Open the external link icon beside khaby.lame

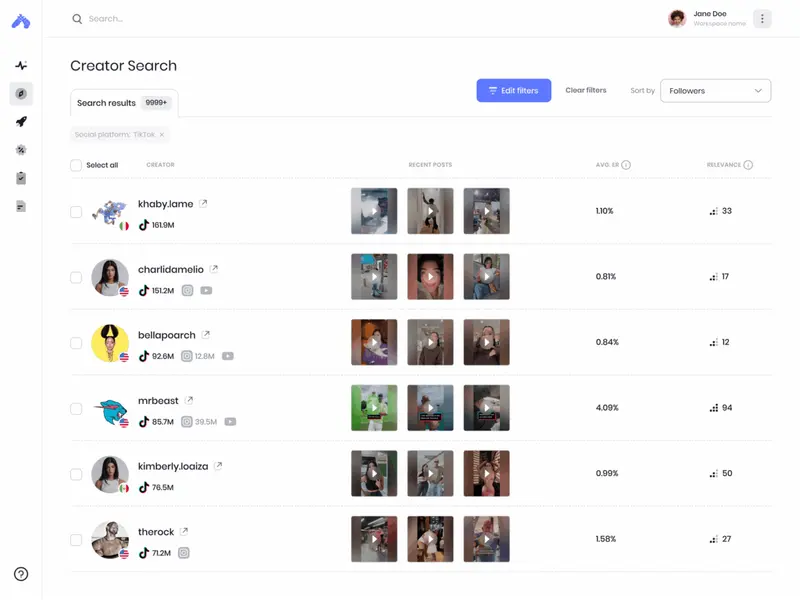pos(203,203)
